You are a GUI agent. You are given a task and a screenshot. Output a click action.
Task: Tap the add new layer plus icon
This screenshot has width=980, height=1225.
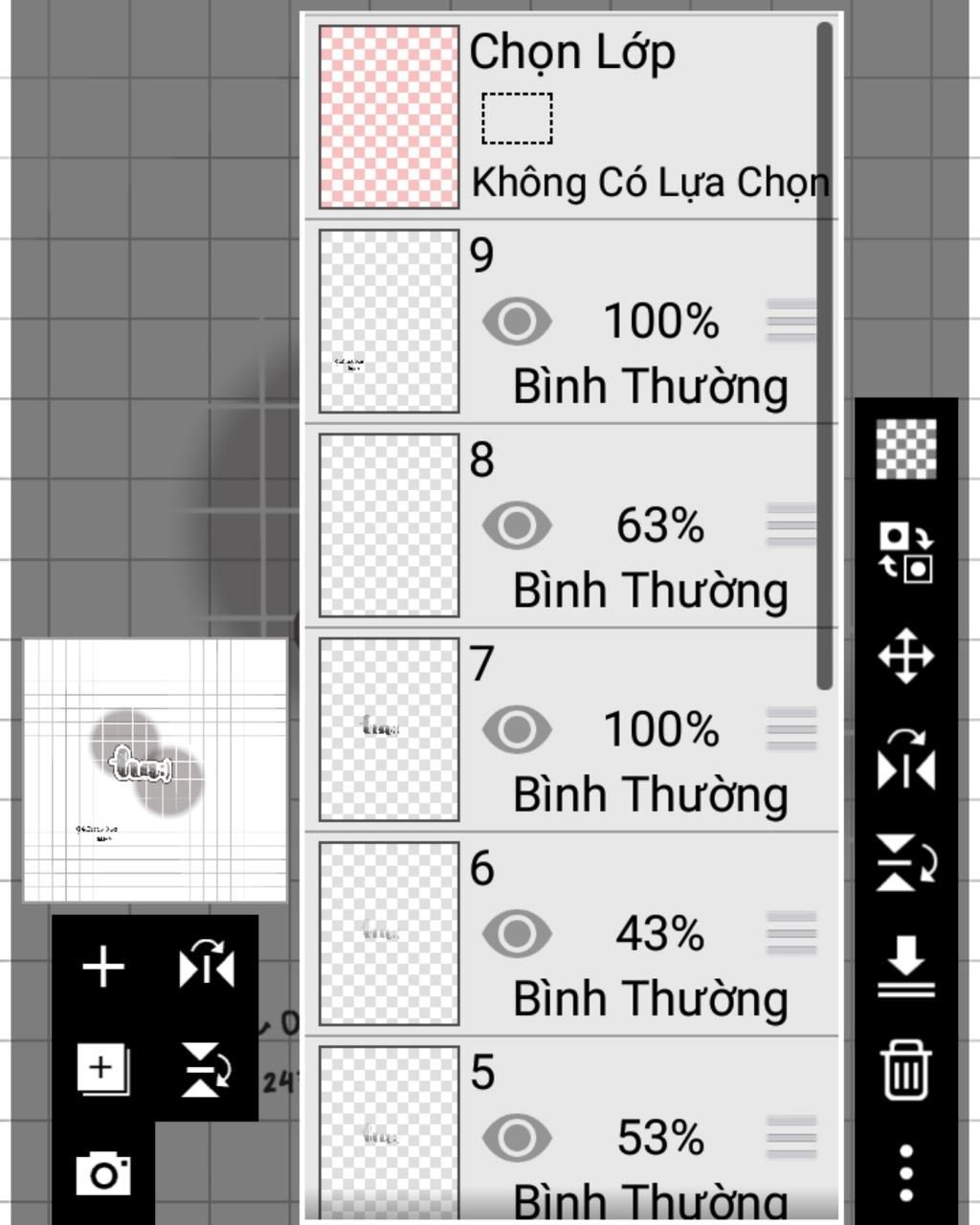[x=103, y=967]
